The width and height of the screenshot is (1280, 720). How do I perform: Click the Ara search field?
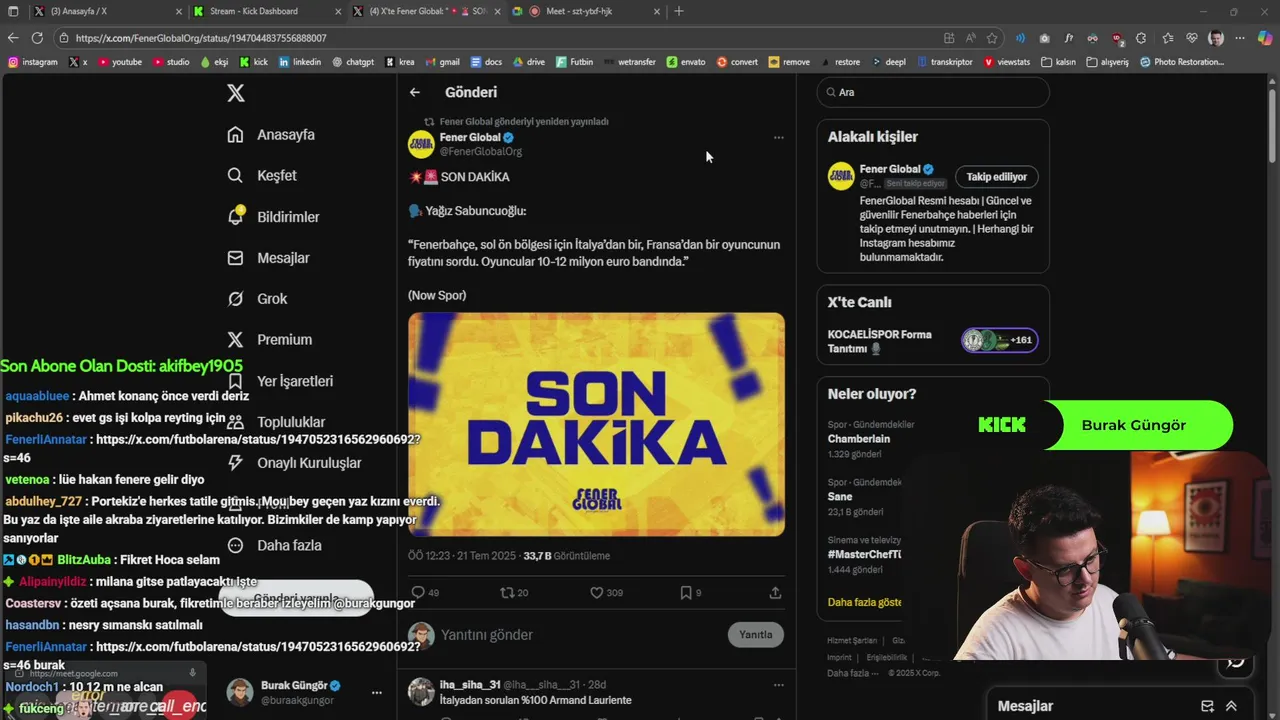(933, 92)
